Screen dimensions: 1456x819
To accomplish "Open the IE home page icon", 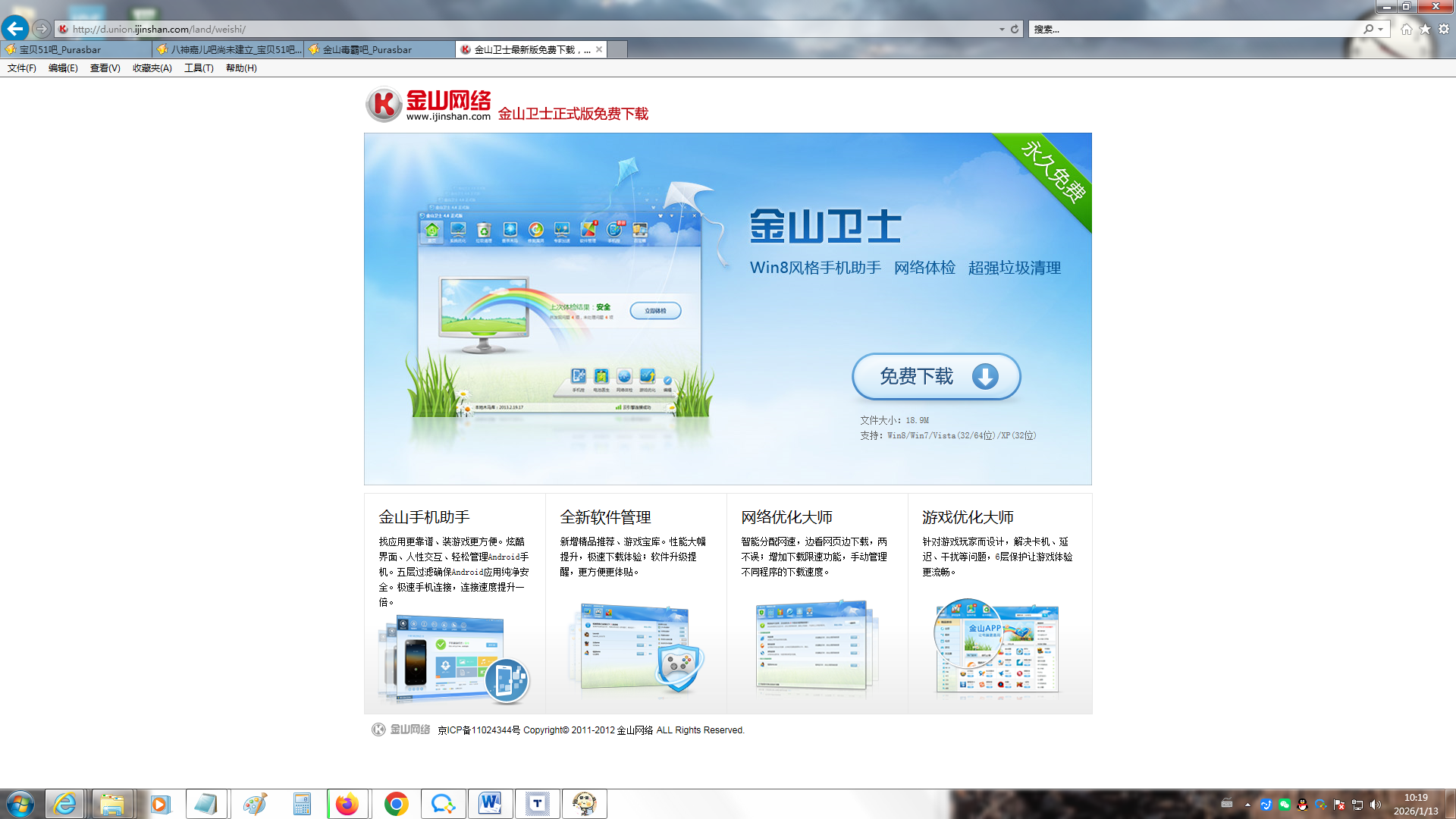I will click(x=1407, y=29).
